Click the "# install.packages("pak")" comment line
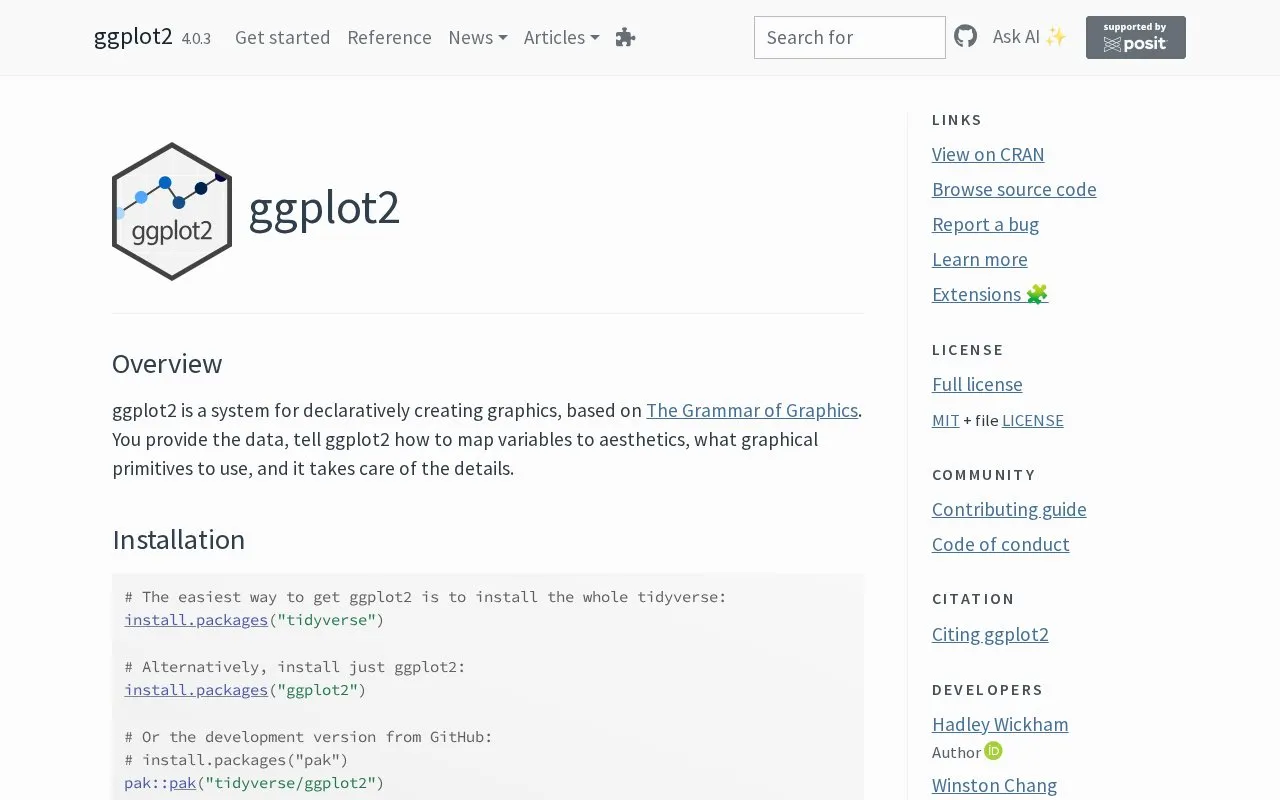The image size is (1280, 800). coord(236,760)
